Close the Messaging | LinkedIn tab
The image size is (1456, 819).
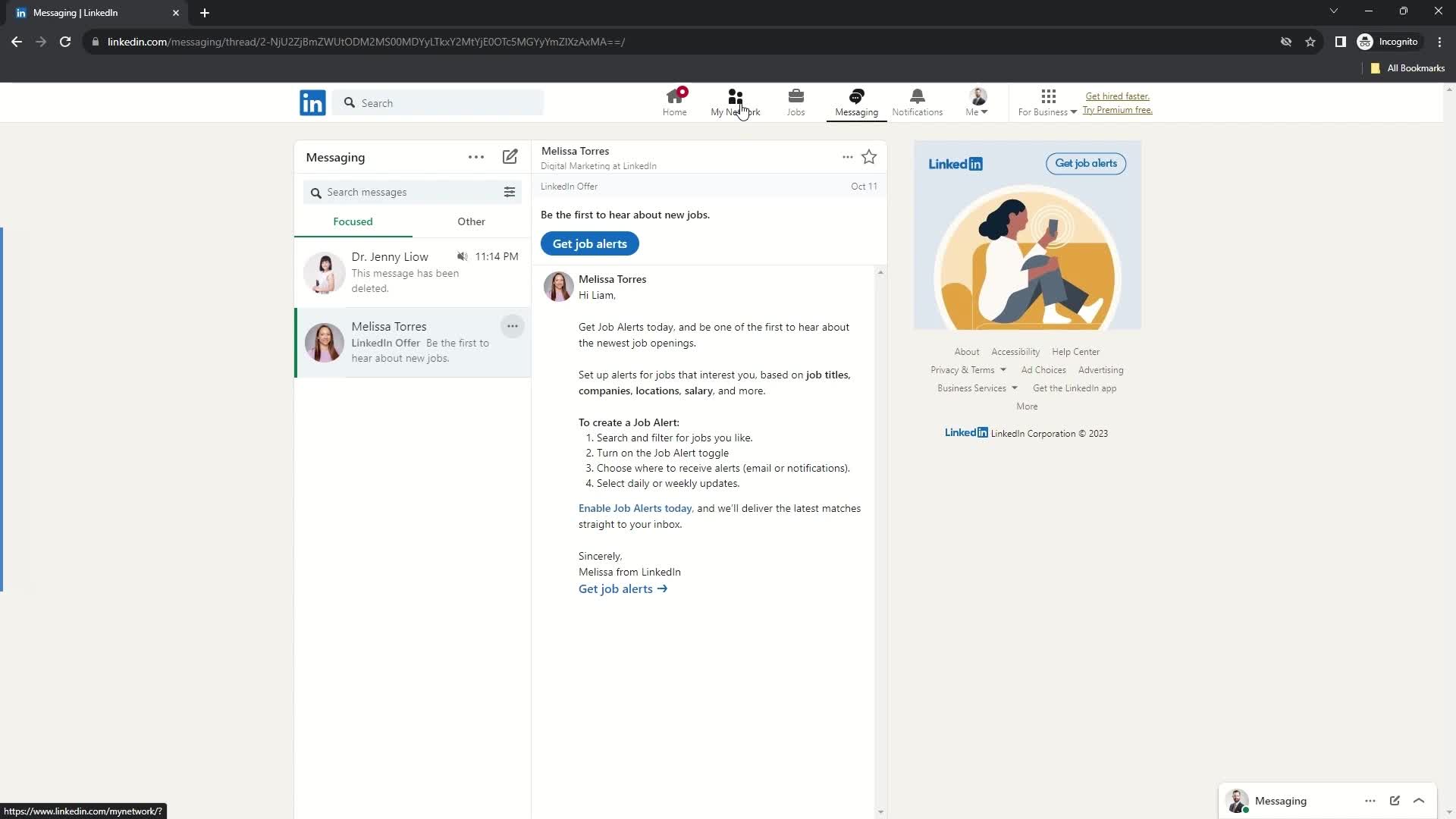tap(176, 13)
